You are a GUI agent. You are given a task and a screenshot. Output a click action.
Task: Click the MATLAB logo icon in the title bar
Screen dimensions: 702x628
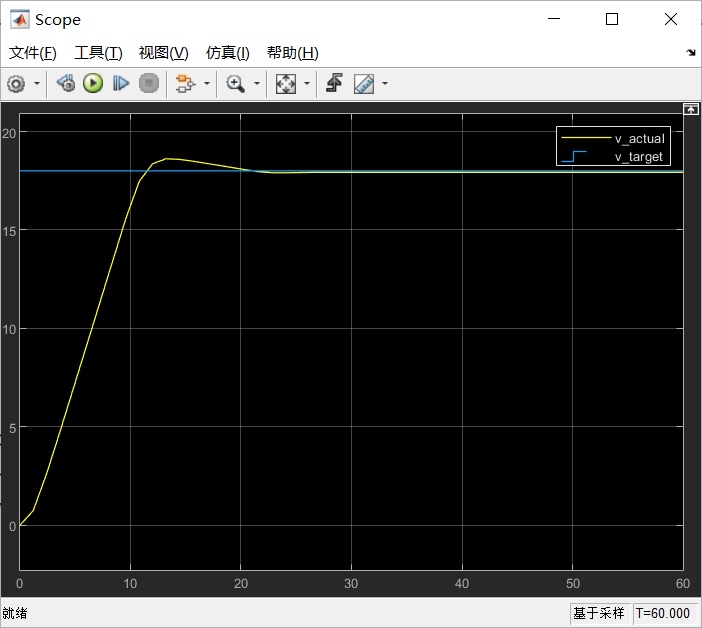pos(20,20)
